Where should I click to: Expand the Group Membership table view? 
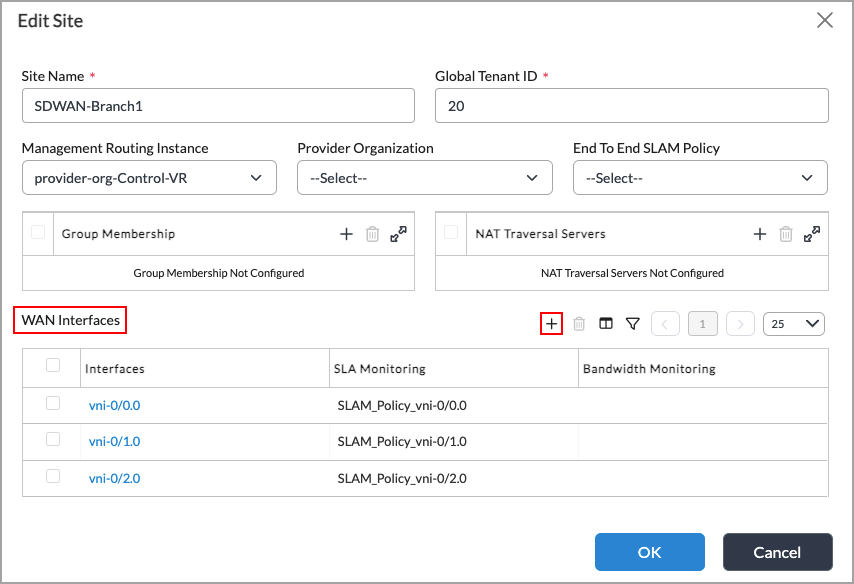[398, 234]
